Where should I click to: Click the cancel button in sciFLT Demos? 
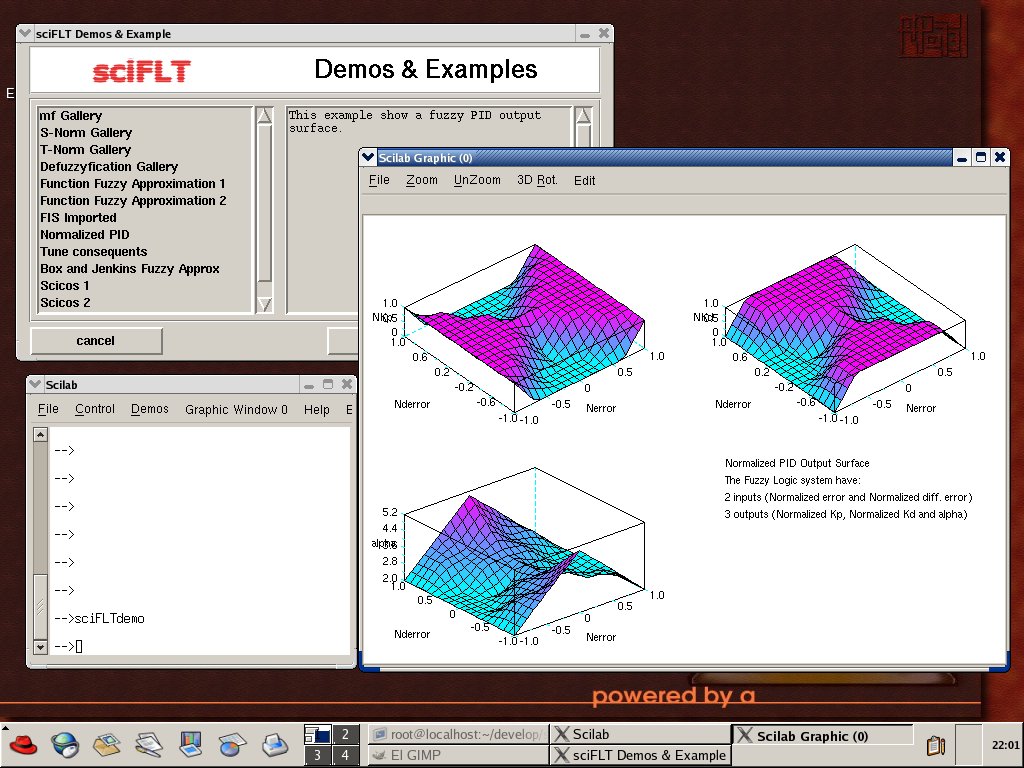(96, 341)
